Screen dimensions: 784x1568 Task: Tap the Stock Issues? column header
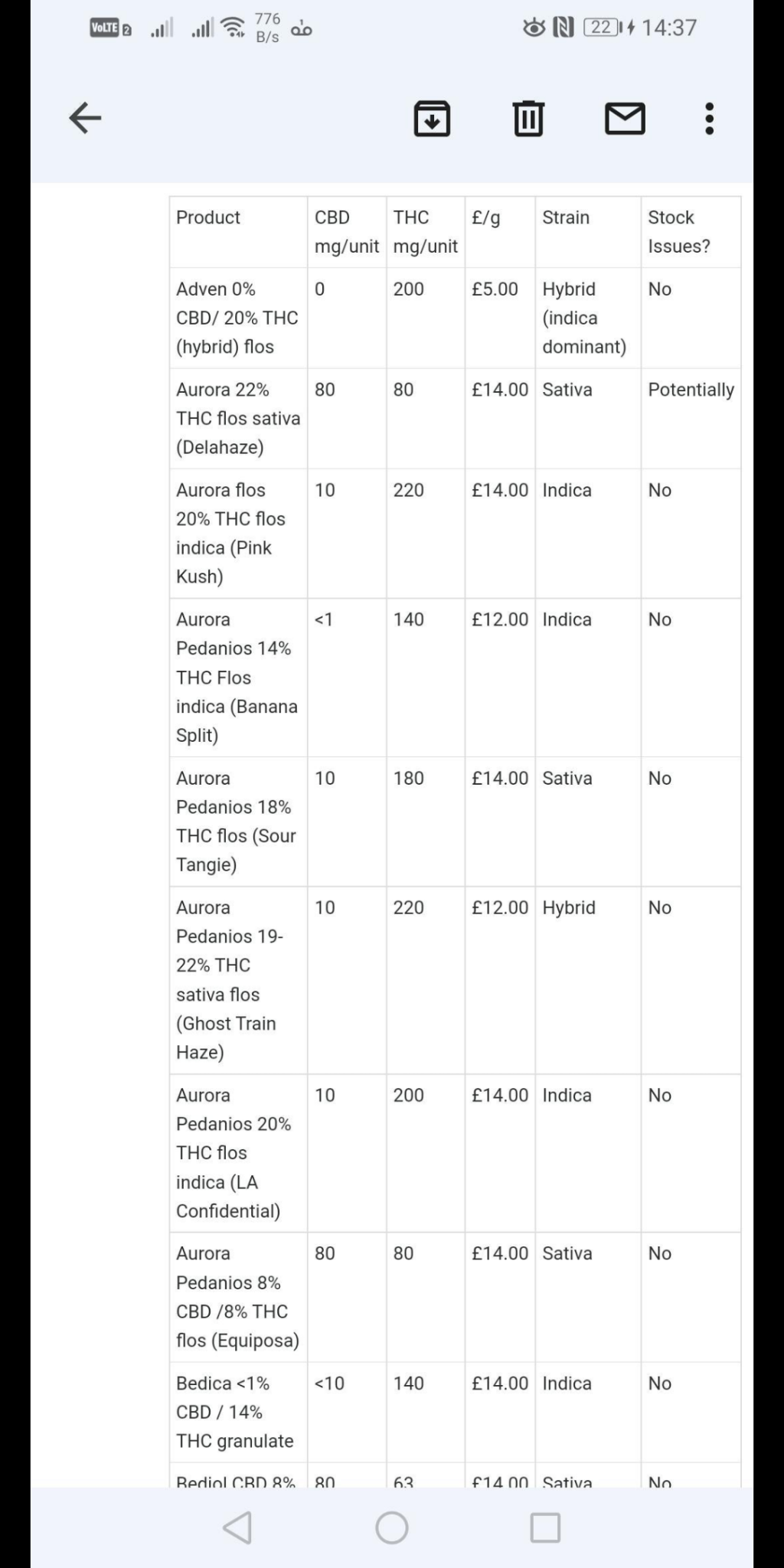pos(678,231)
